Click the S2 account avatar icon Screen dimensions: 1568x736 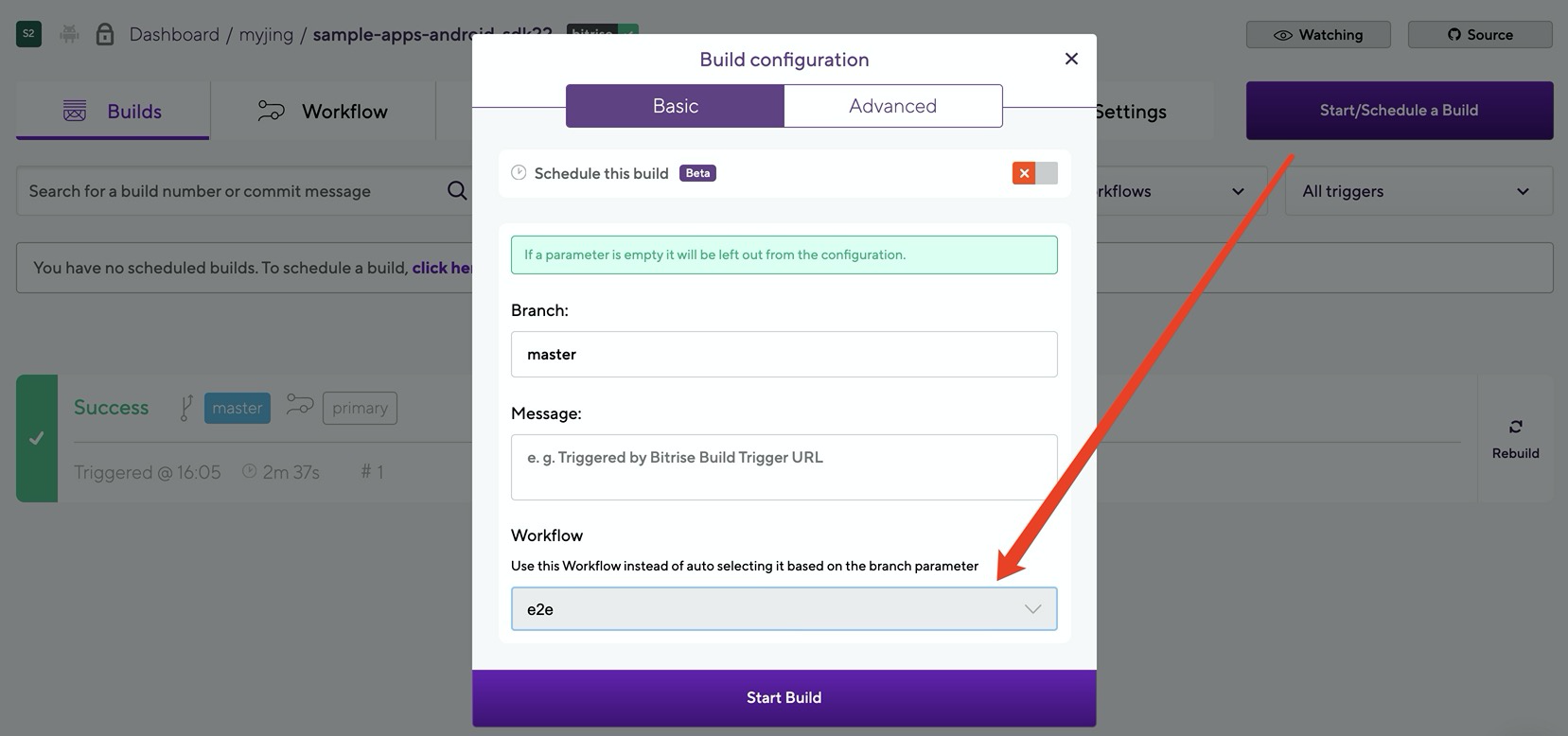click(28, 34)
